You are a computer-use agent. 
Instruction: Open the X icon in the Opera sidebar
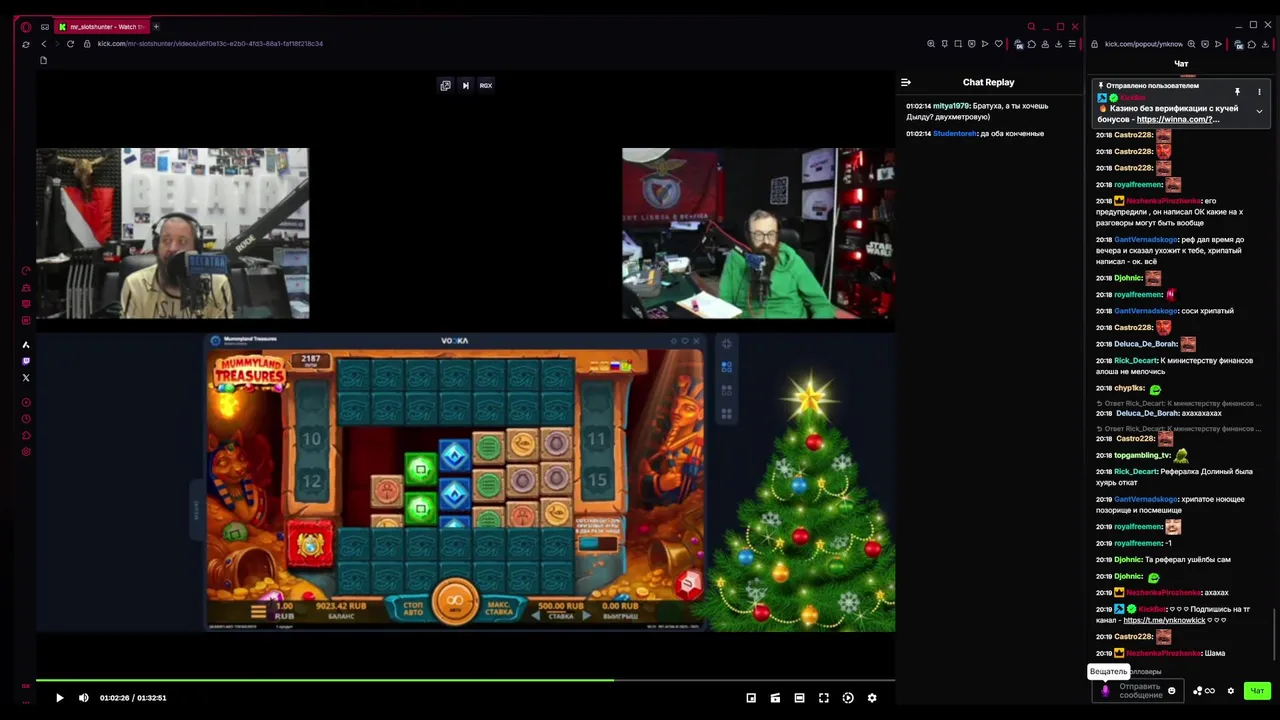click(x=26, y=378)
